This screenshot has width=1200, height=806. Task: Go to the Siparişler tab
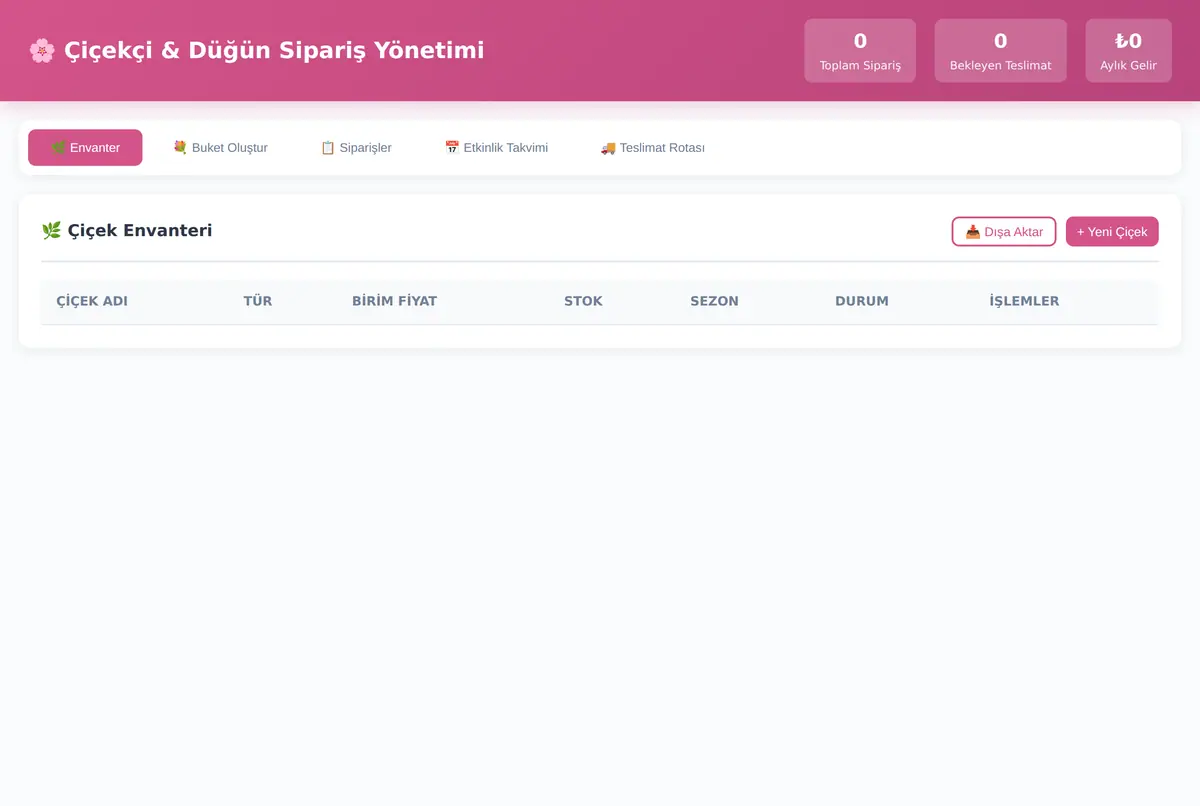pyautogui.click(x=356, y=148)
